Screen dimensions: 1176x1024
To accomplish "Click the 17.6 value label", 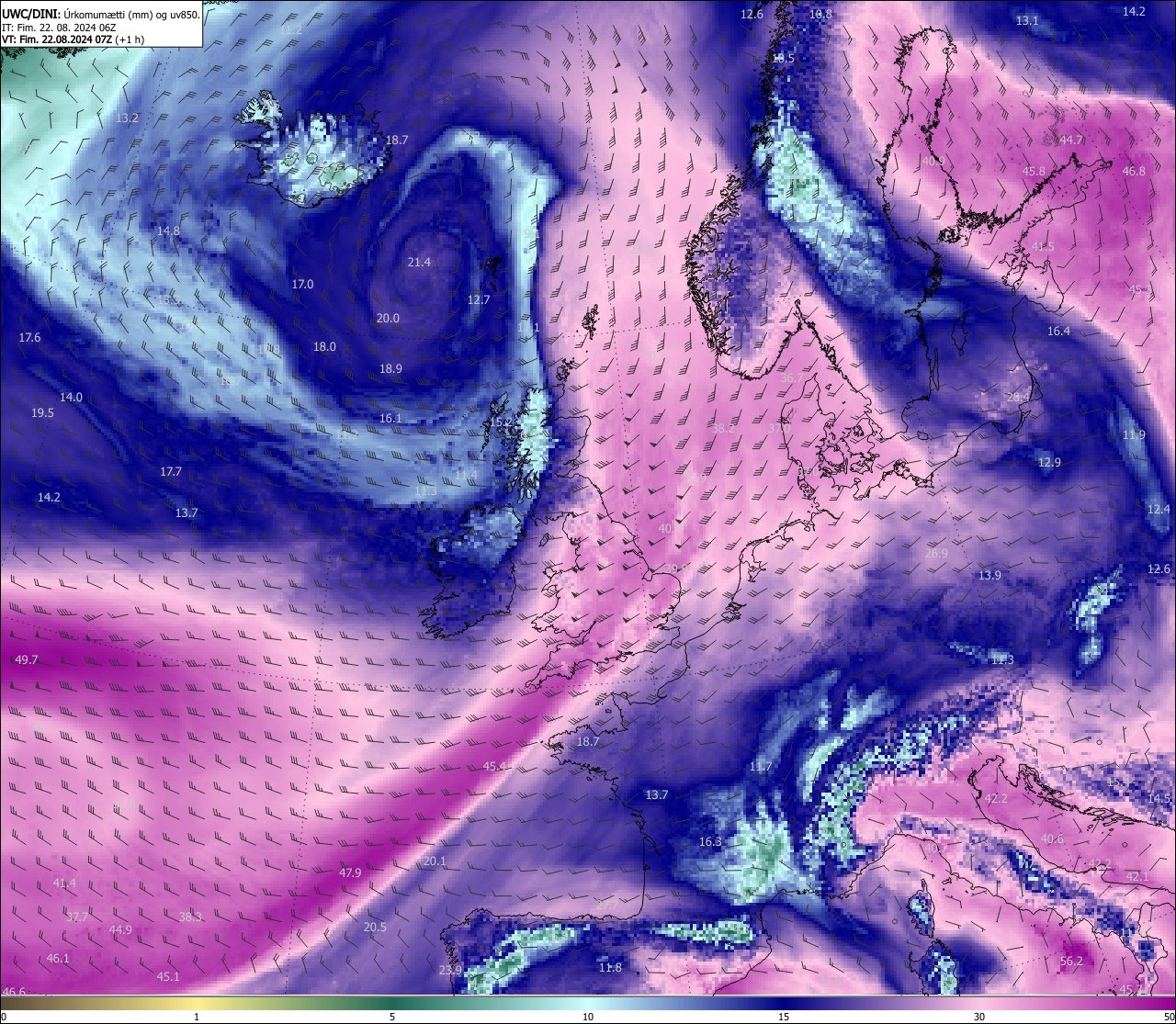I will coord(29,337).
